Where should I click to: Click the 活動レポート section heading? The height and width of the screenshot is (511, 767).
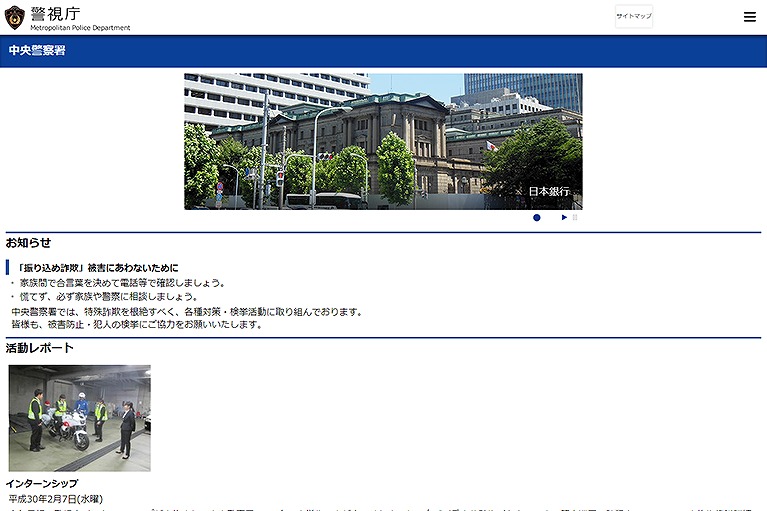pyautogui.click(x=40, y=348)
